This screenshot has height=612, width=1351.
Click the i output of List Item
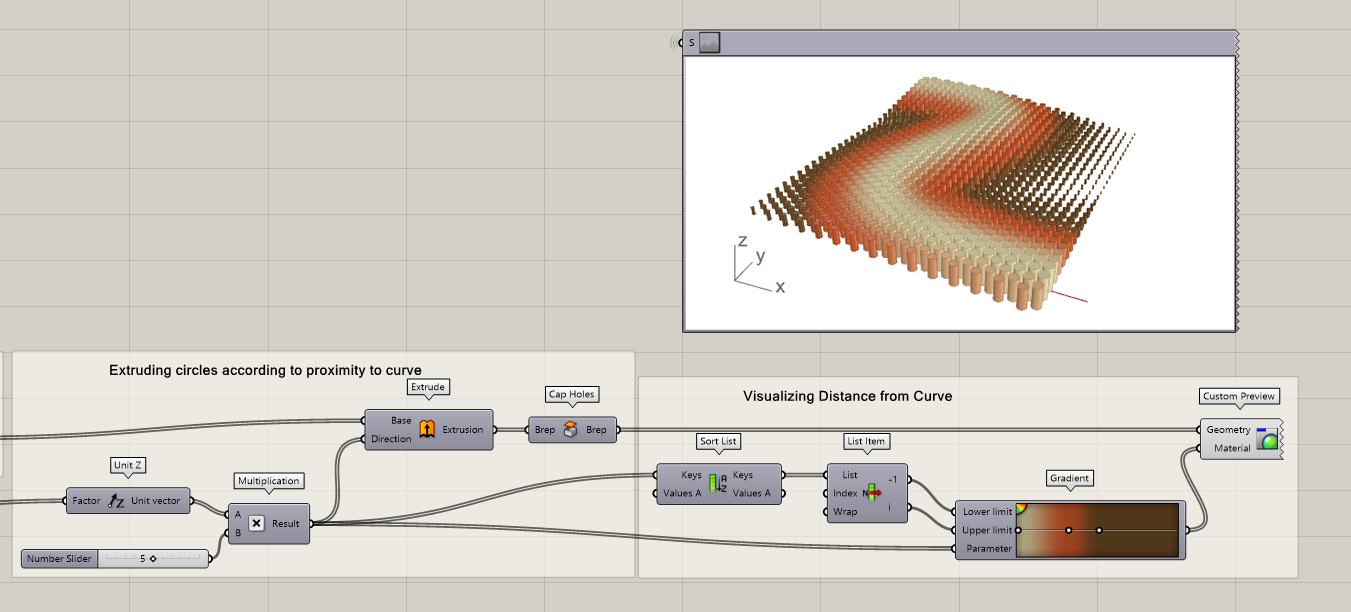coord(891,507)
